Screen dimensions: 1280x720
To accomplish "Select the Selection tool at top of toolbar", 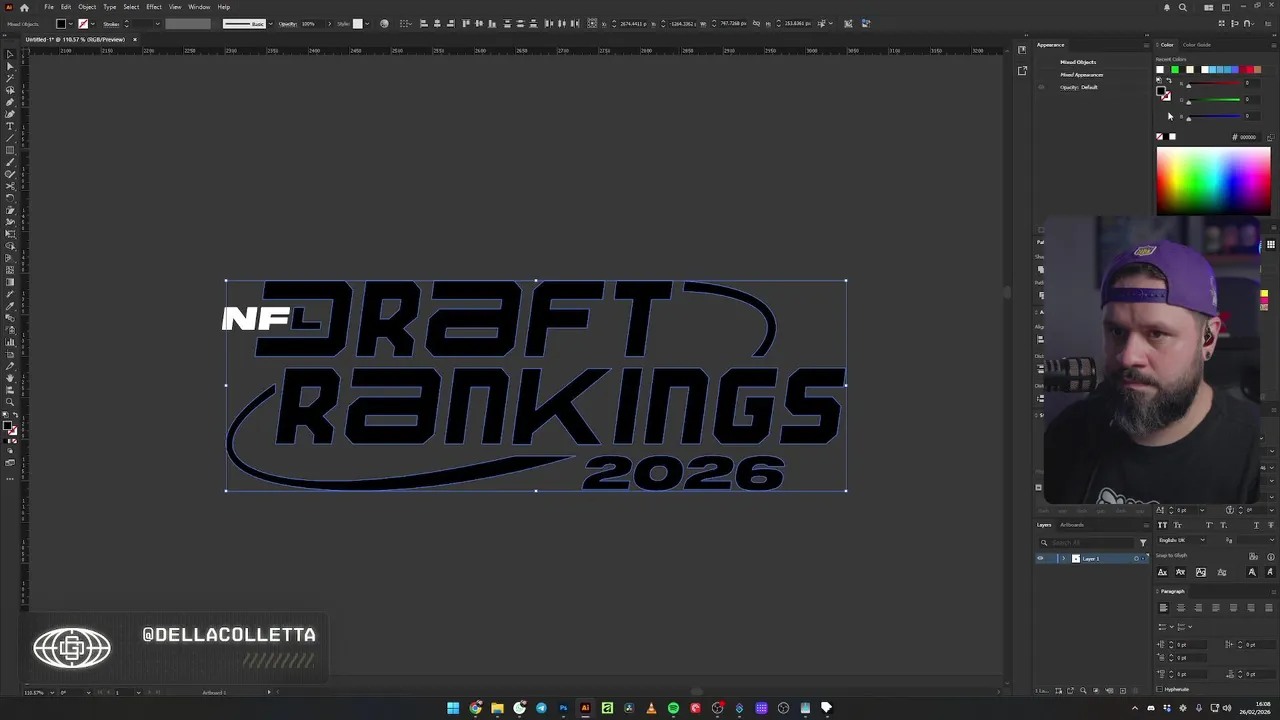I will [x=10, y=54].
